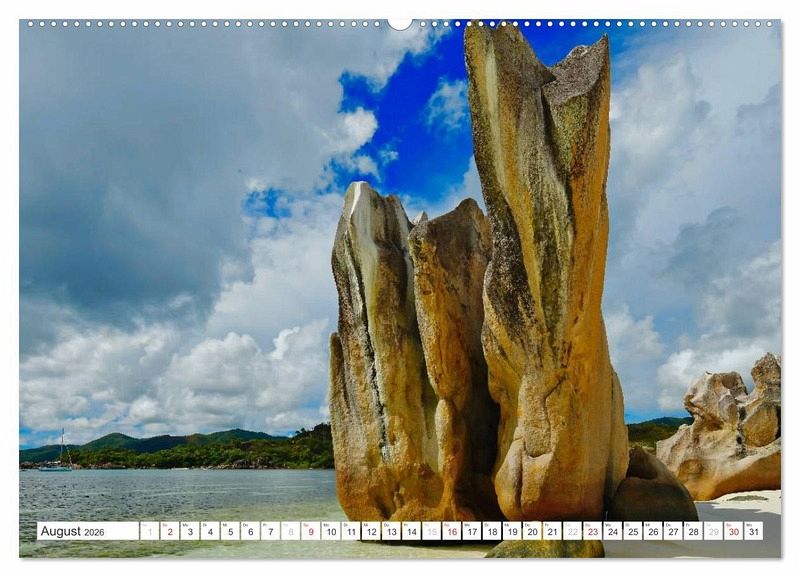Select date cell 5

pyautogui.click(x=230, y=531)
